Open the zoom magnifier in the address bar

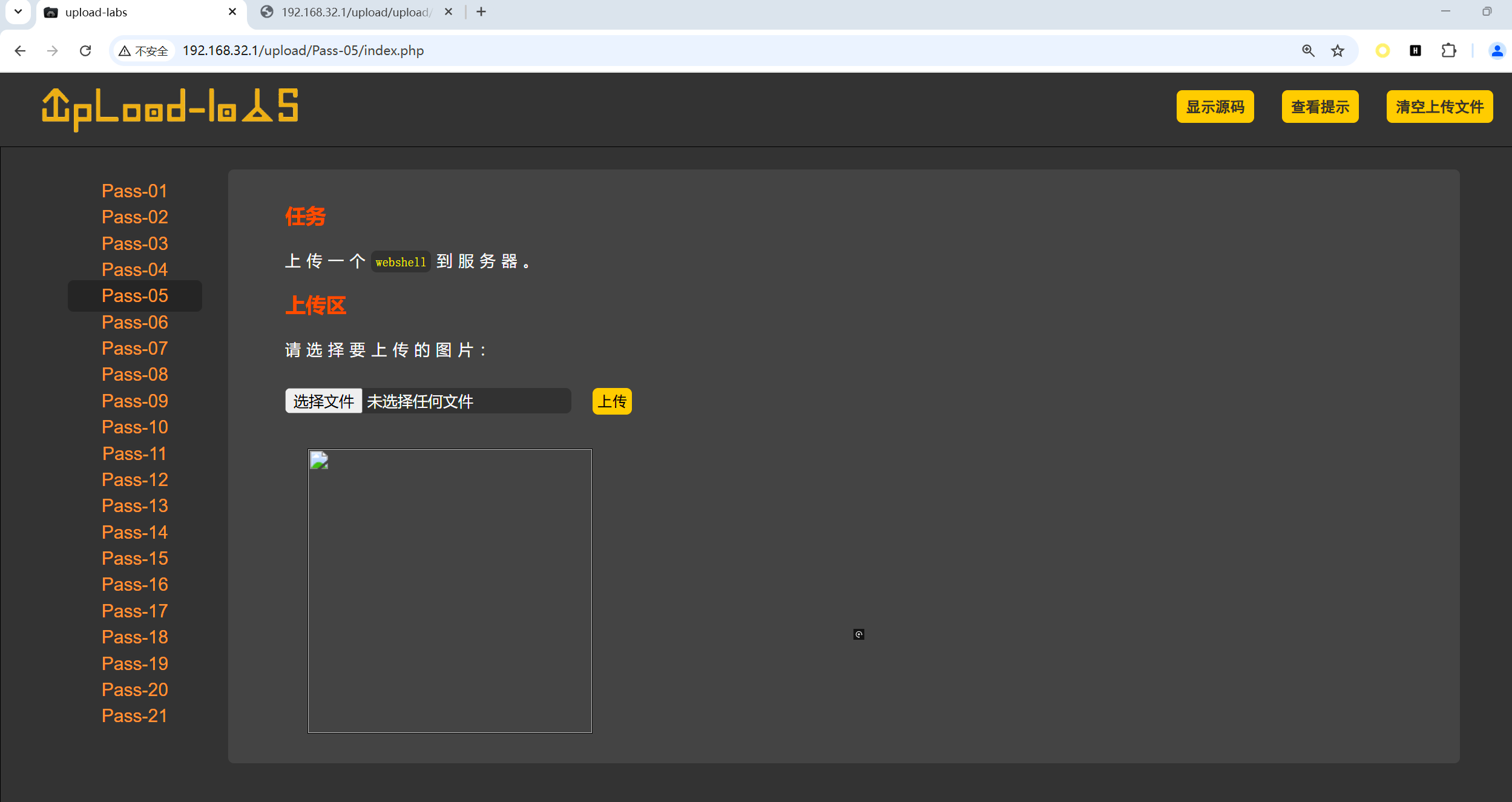pyautogui.click(x=1308, y=51)
